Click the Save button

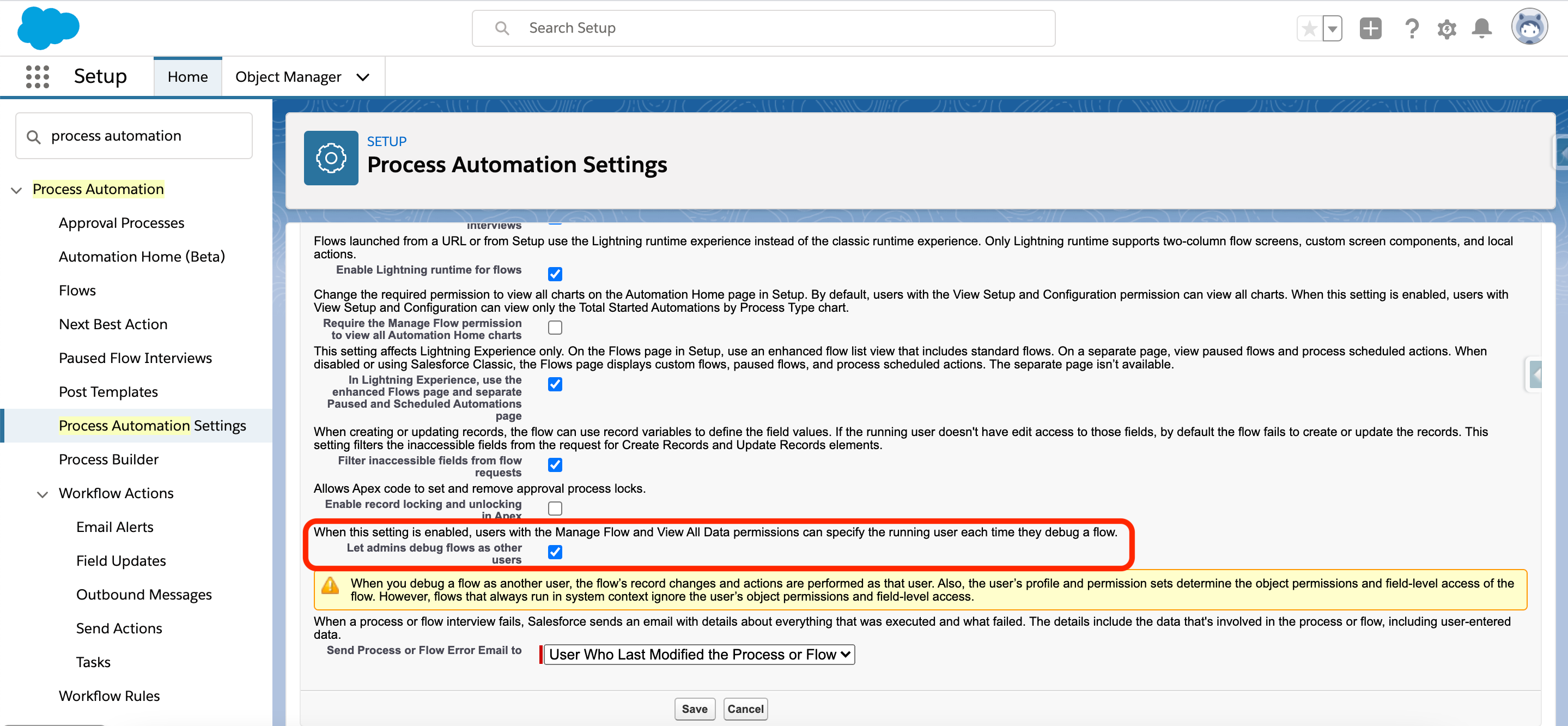pos(695,709)
